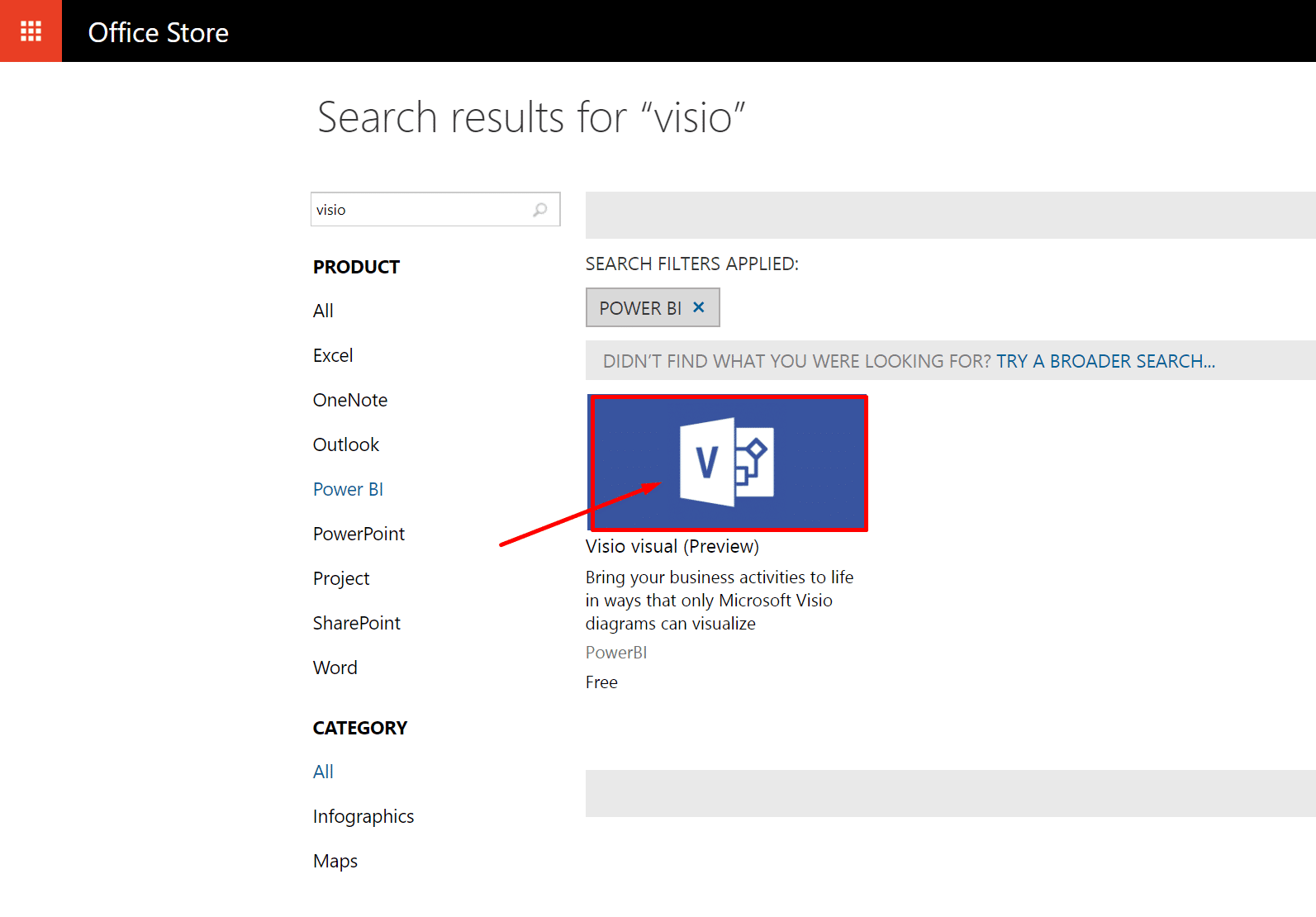Filter products by Project
This screenshot has width=1316, height=917.
tap(341, 578)
